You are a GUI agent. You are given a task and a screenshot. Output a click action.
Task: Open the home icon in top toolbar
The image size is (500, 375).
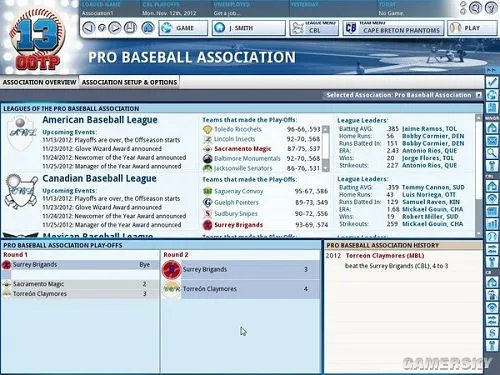click(148, 28)
